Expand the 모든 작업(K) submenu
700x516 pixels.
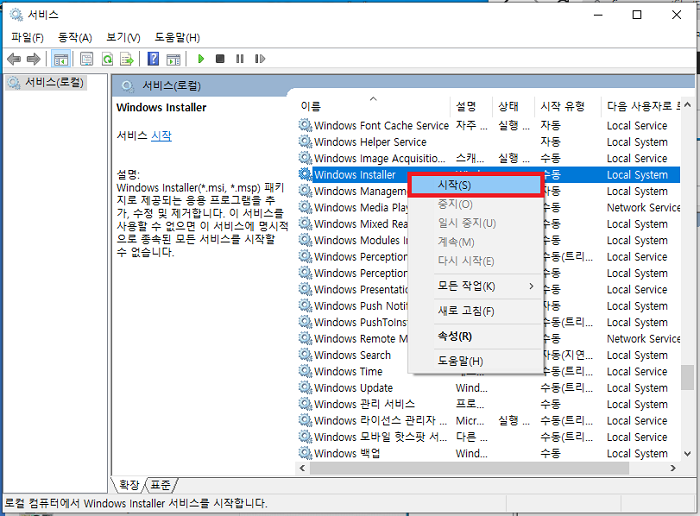(x=474, y=286)
